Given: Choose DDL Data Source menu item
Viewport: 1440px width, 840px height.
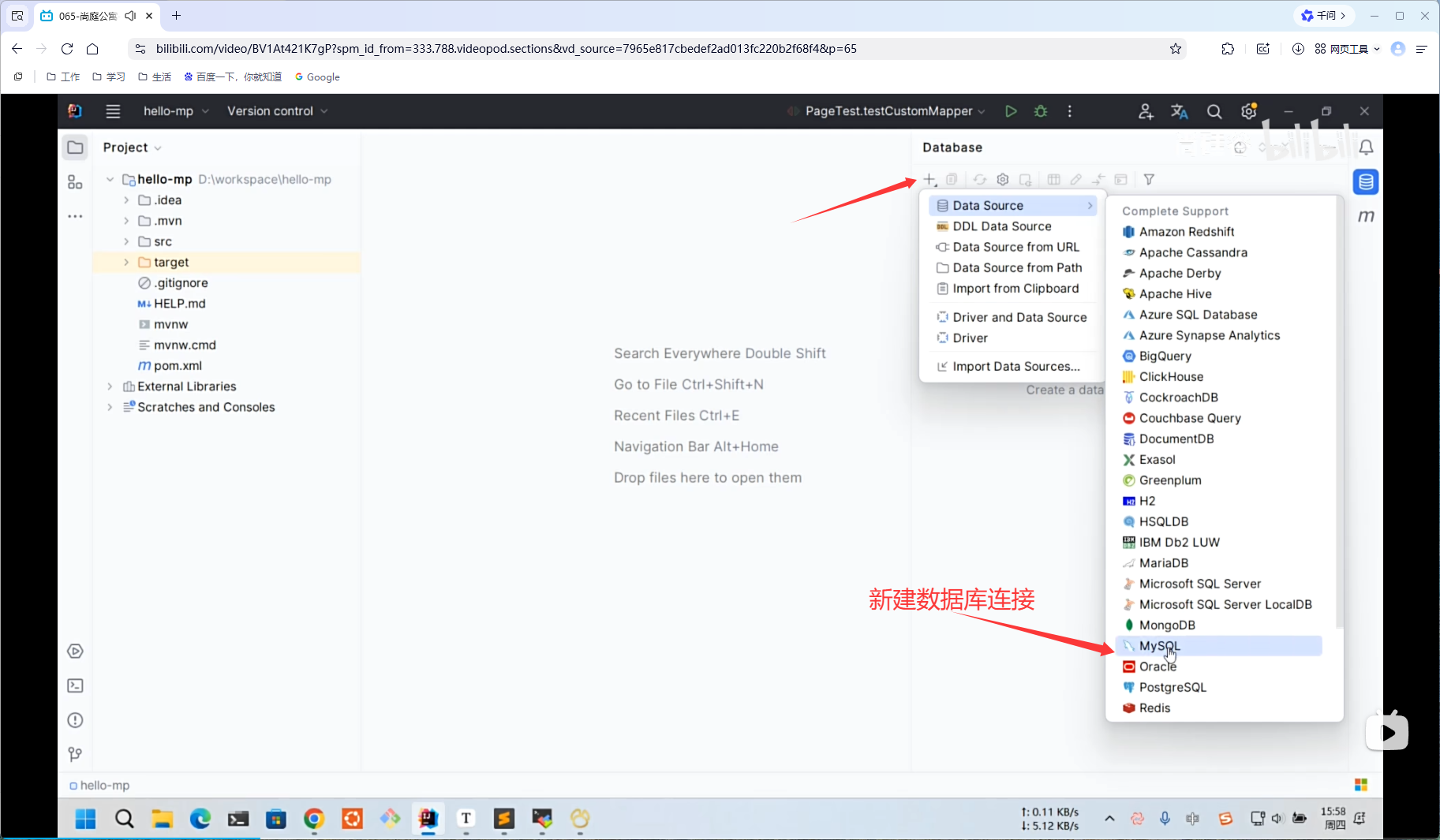Looking at the screenshot, I should (x=1012, y=226).
